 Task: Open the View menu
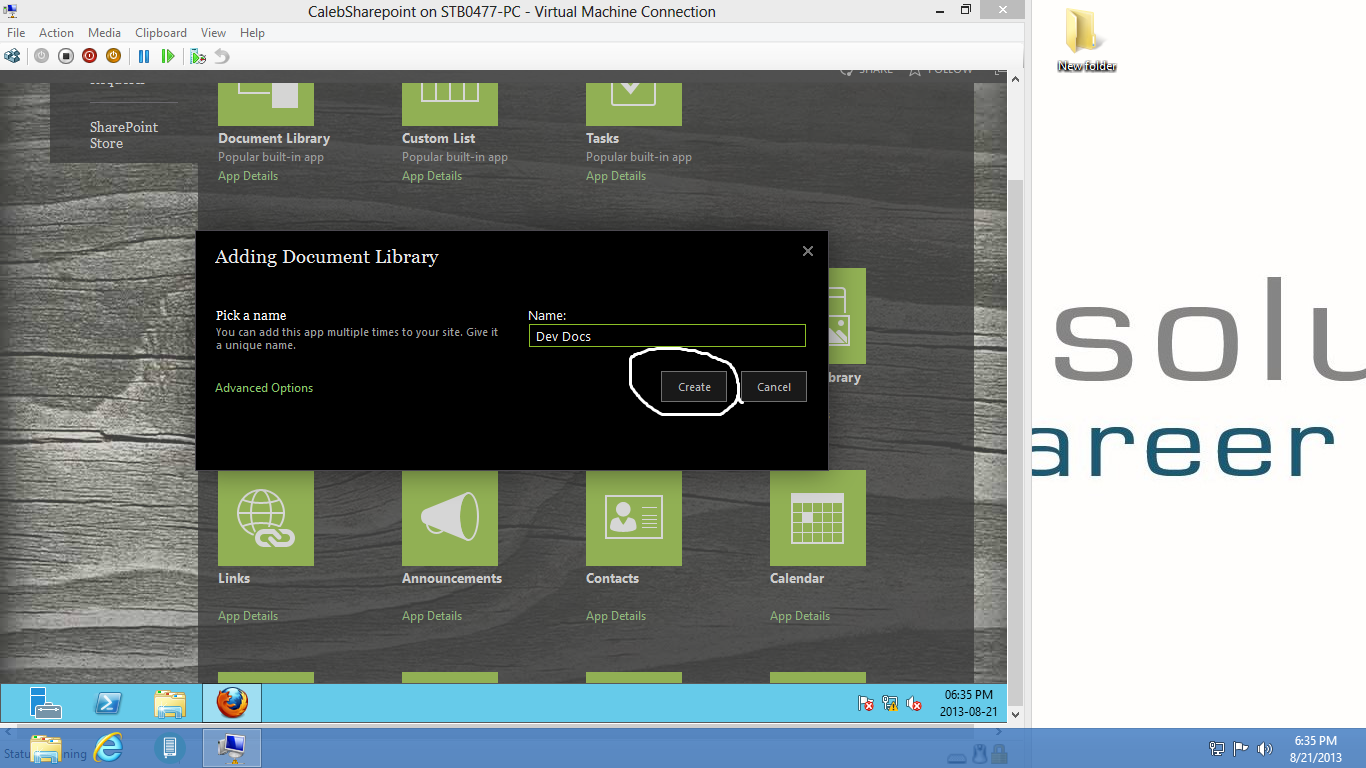[x=213, y=33]
